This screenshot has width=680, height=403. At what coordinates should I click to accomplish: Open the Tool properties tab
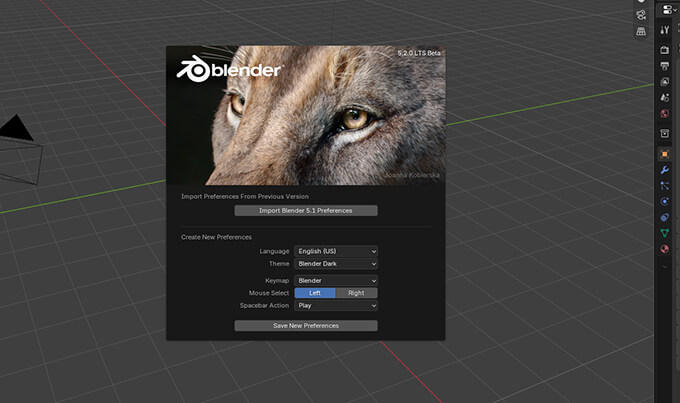click(x=664, y=30)
